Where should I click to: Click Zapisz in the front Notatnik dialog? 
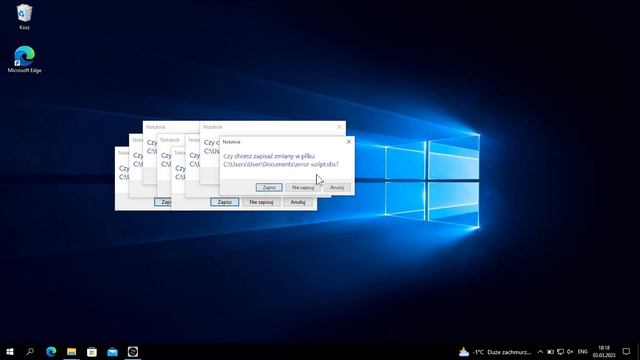pos(269,187)
